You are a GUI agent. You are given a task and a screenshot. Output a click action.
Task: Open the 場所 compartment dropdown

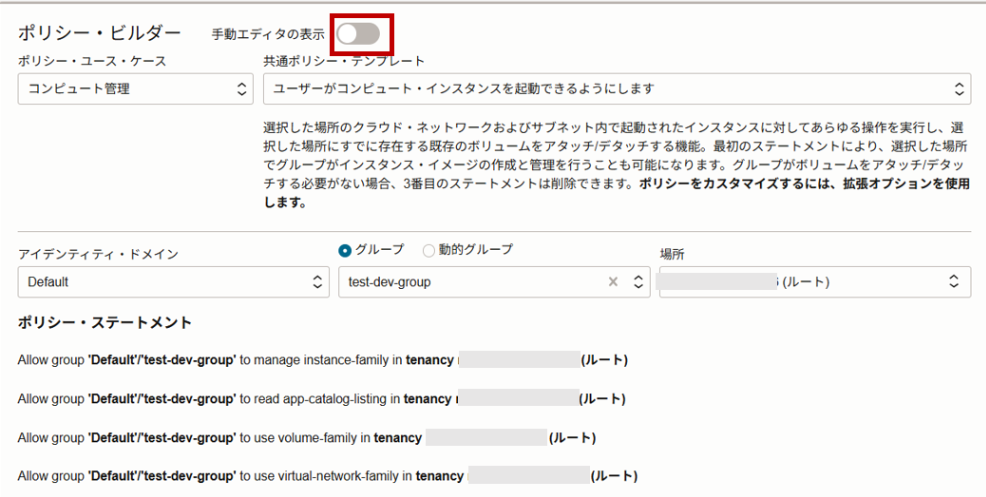pyautogui.click(x=815, y=282)
